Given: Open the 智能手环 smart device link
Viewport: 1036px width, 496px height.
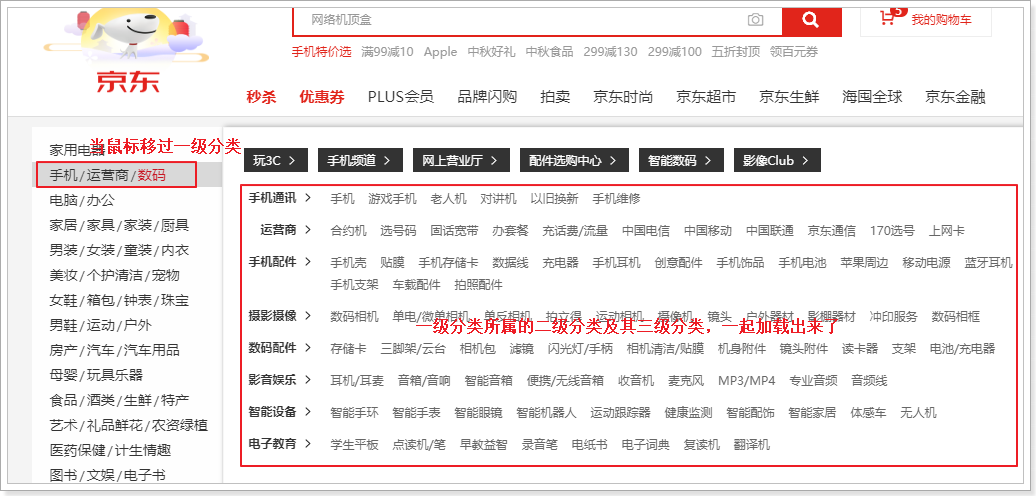Looking at the screenshot, I should (354, 412).
